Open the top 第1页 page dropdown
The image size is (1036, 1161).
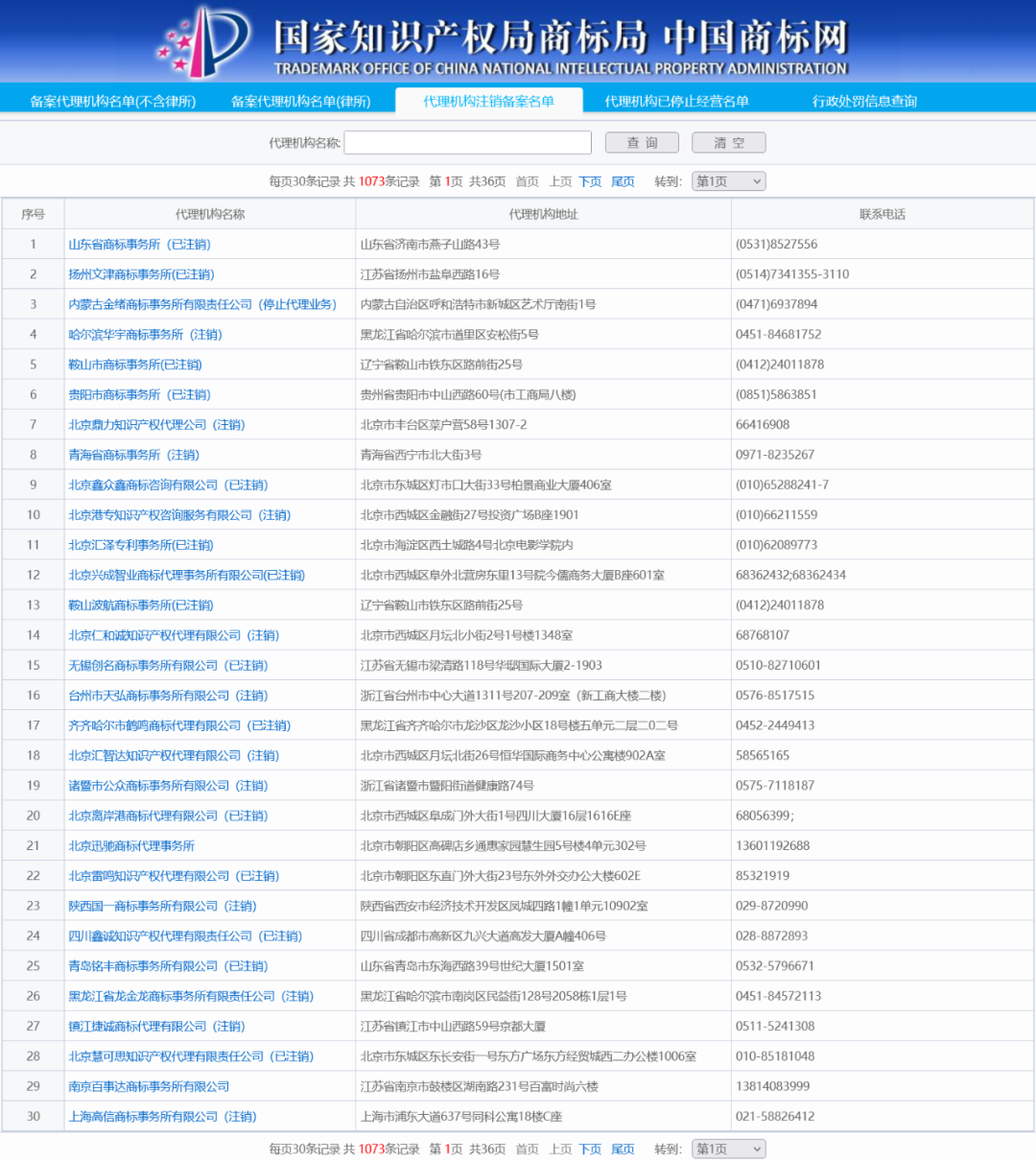[x=728, y=181]
